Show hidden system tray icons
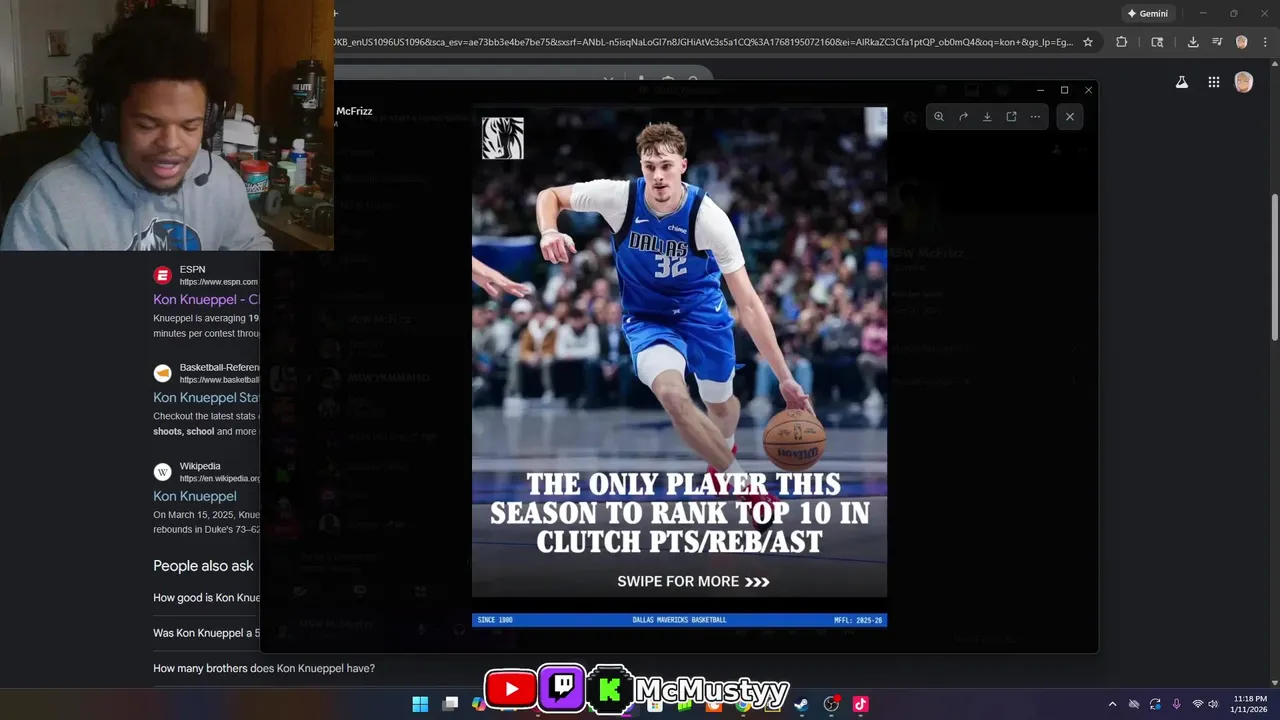 tap(1112, 704)
